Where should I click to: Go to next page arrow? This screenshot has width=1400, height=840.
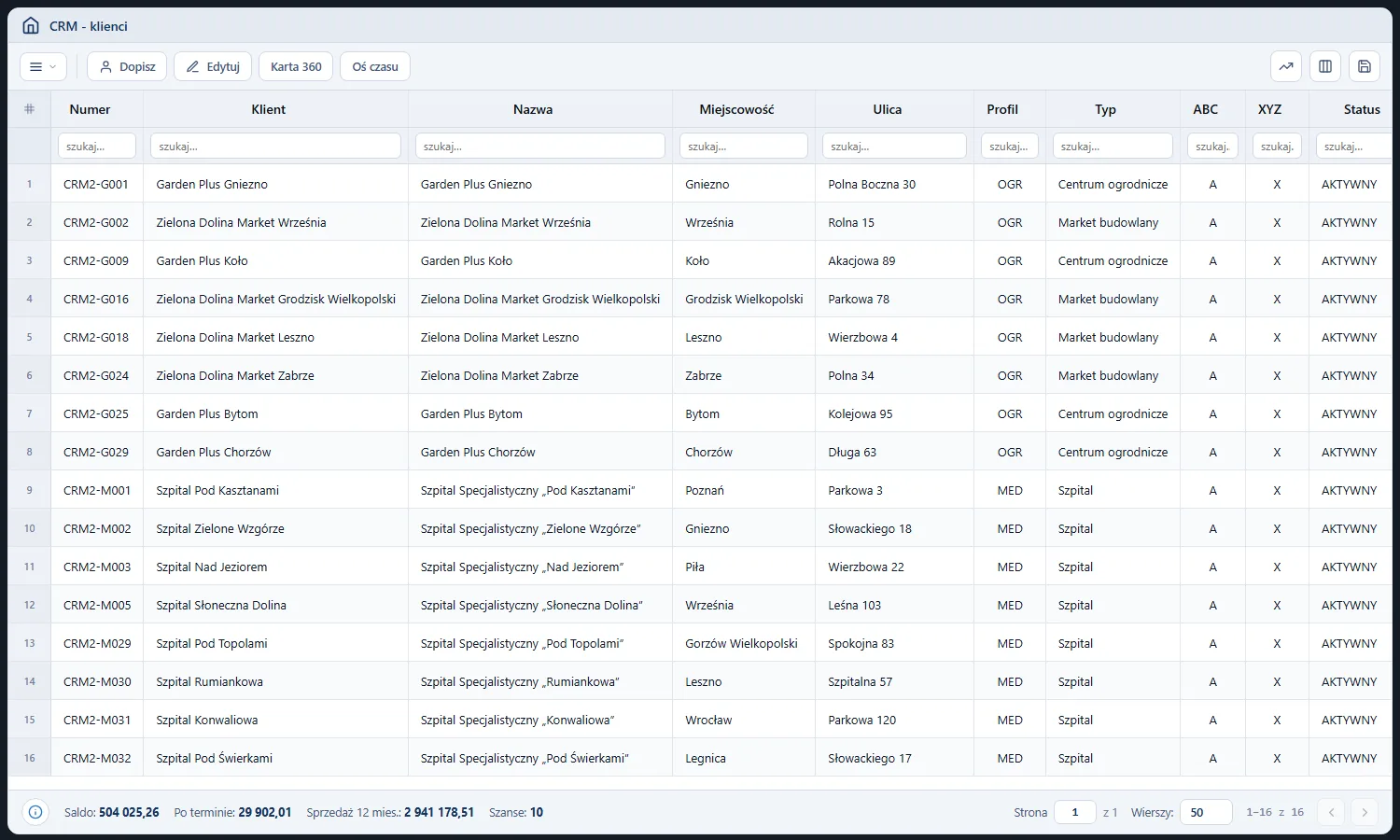click(1365, 812)
